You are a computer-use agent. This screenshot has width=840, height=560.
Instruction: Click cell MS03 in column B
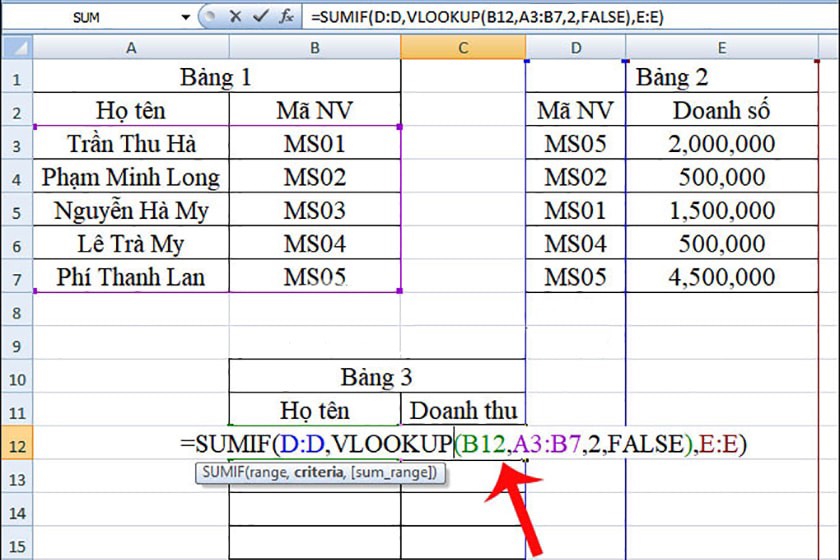314,210
